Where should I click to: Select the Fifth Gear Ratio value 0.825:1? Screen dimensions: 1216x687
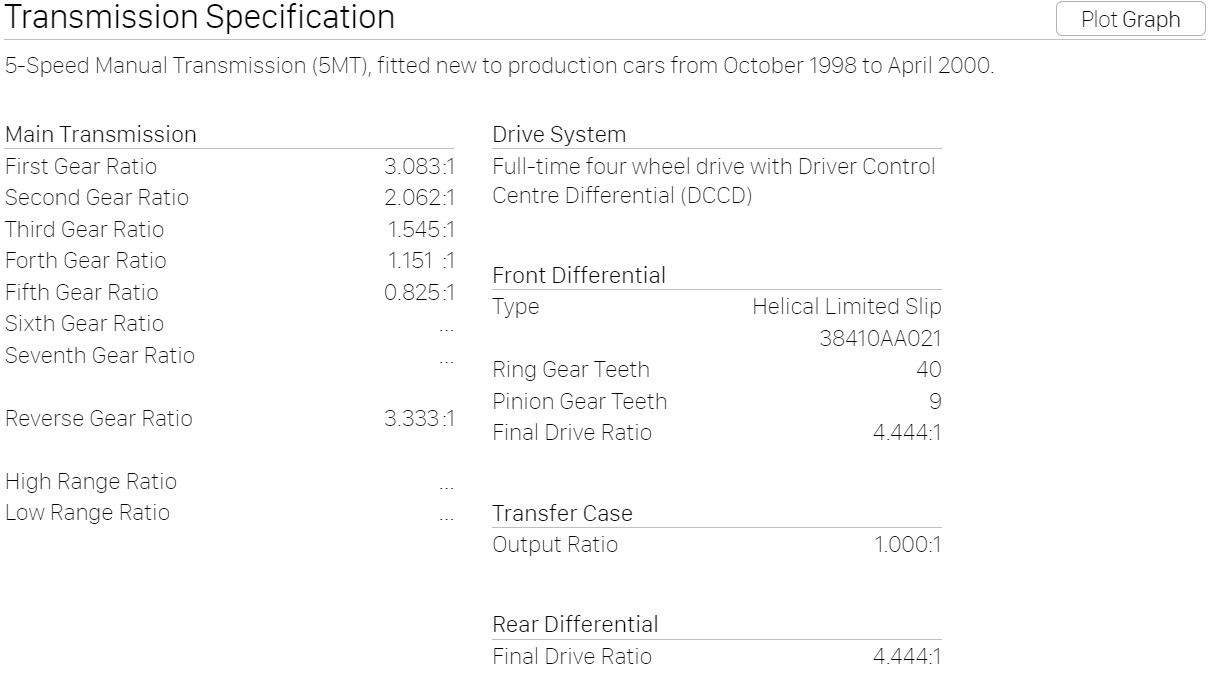[x=419, y=293]
